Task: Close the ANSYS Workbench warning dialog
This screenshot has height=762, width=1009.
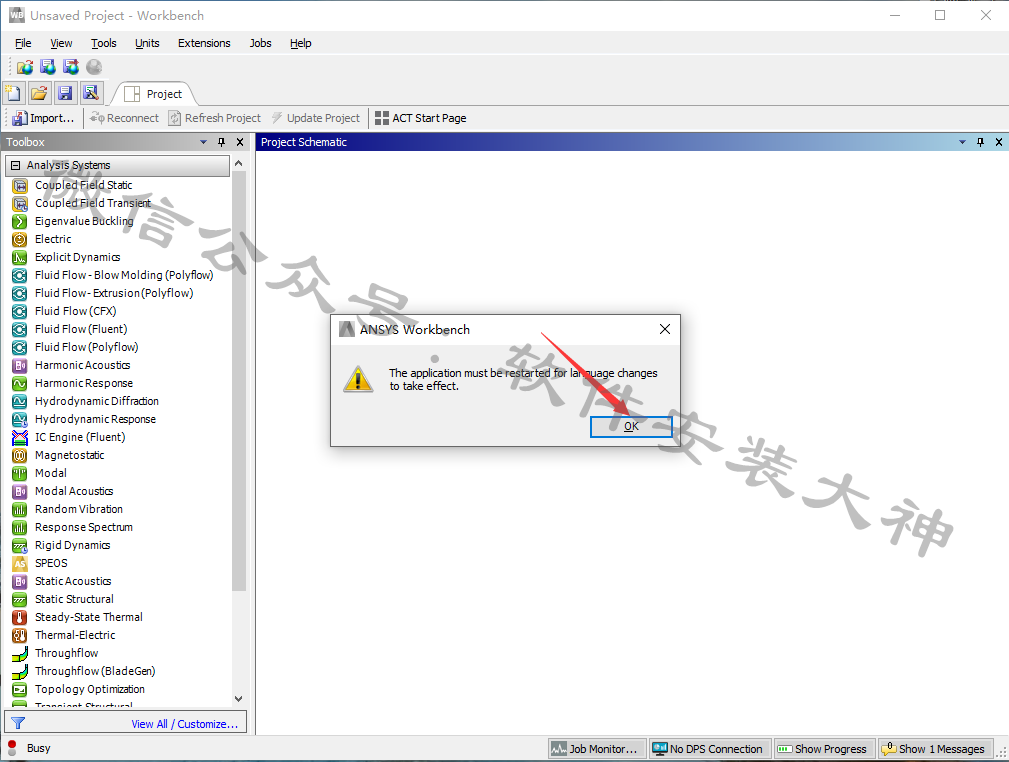Action: click(665, 329)
